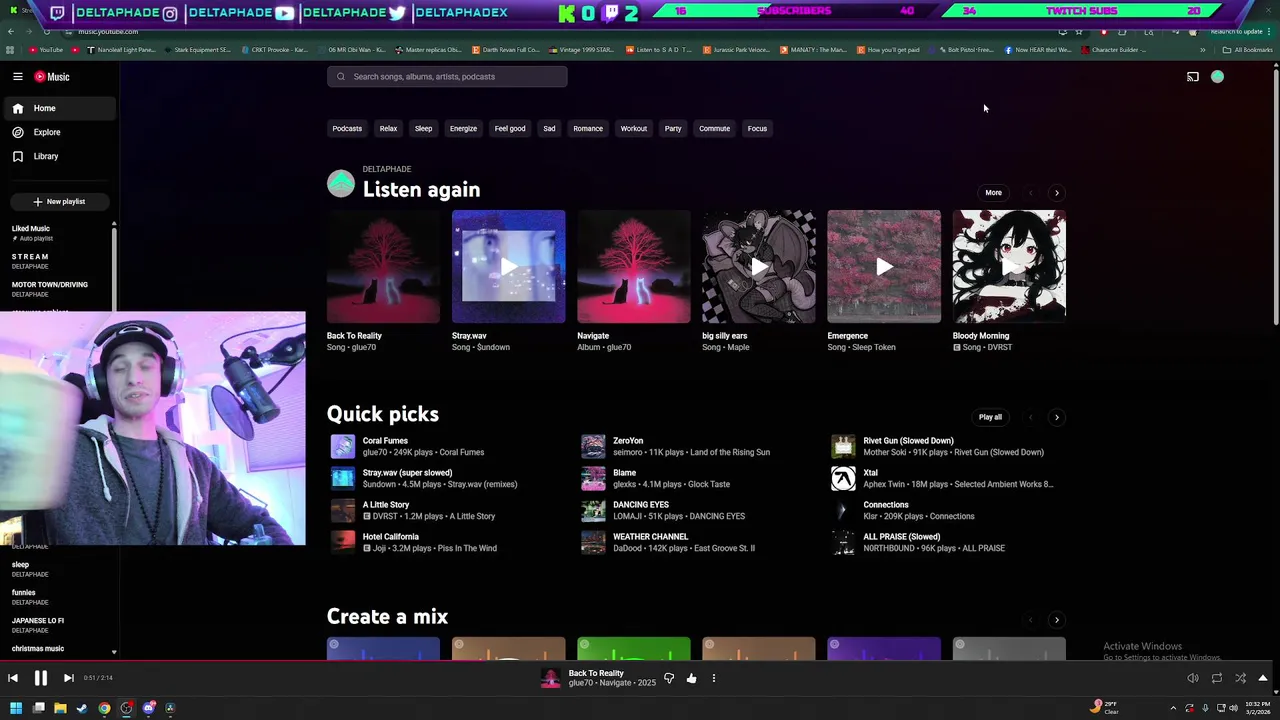Play Rivet Gun (Slowed Down) quick pick
The image size is (1280, 720).
[x=843, y=446]
